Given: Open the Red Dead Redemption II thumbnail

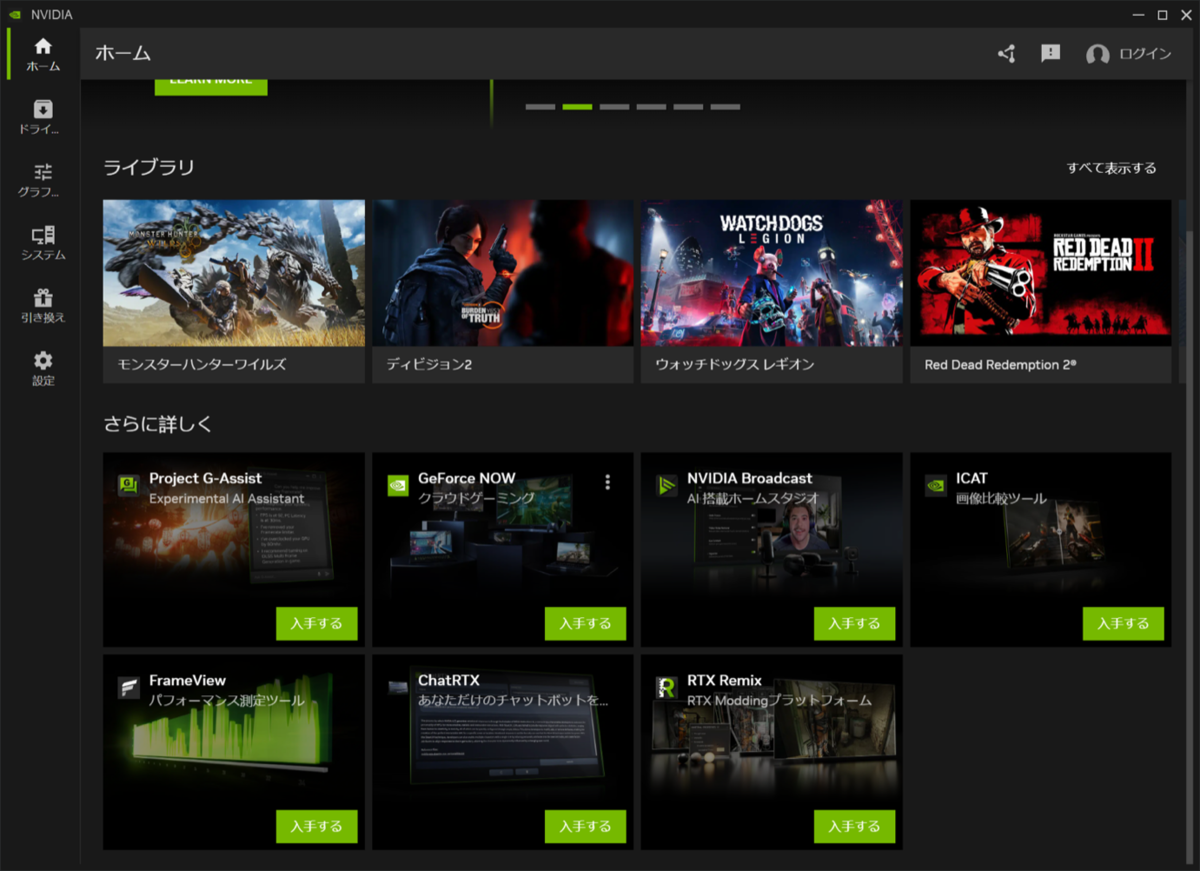Looking at the screenshot, I should (1041, 273).
